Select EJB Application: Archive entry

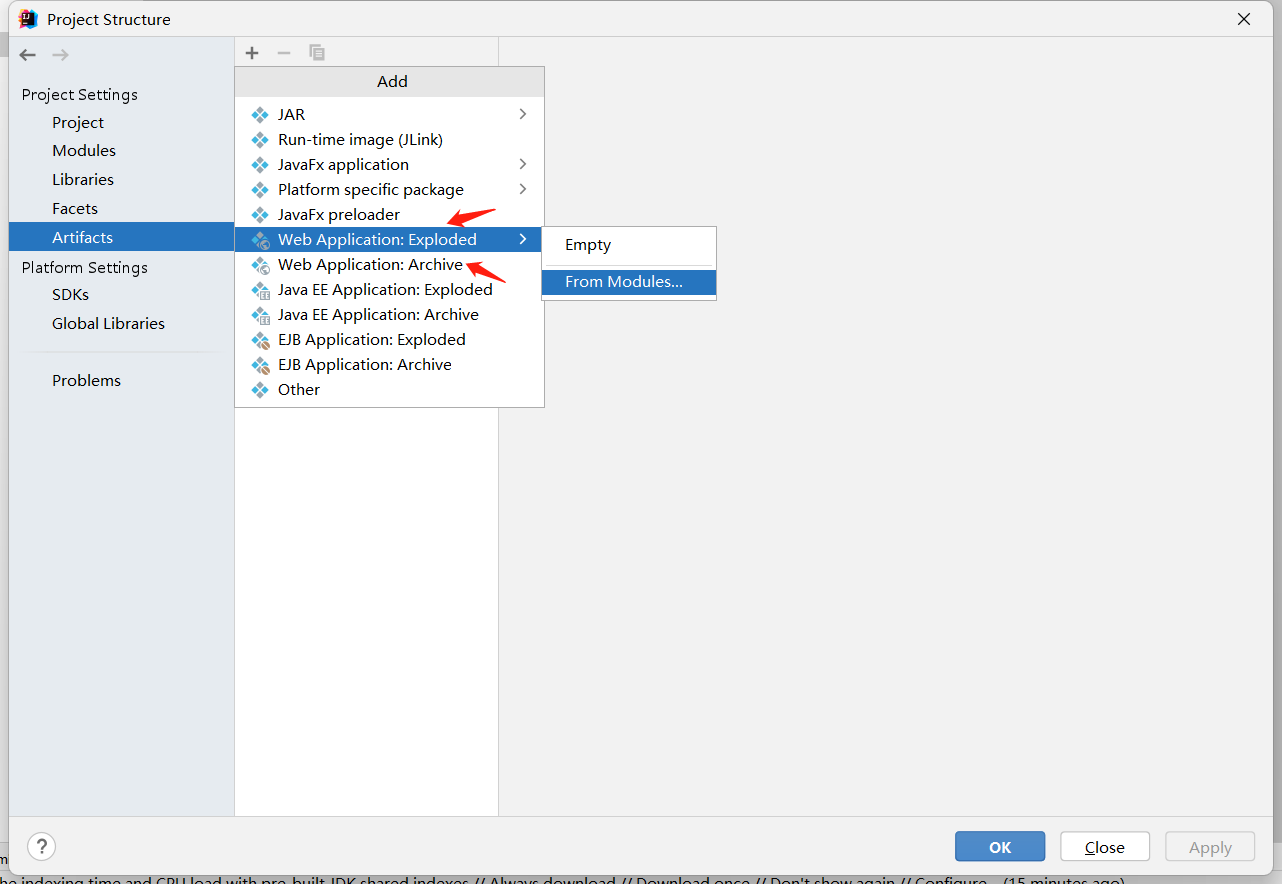coord(390,365)
